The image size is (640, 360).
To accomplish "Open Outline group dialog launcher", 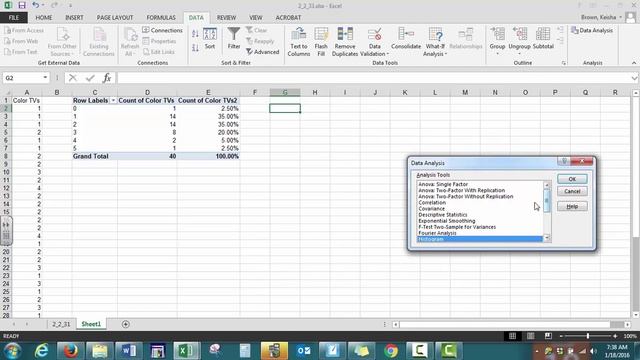I will [x=564, y=63].
